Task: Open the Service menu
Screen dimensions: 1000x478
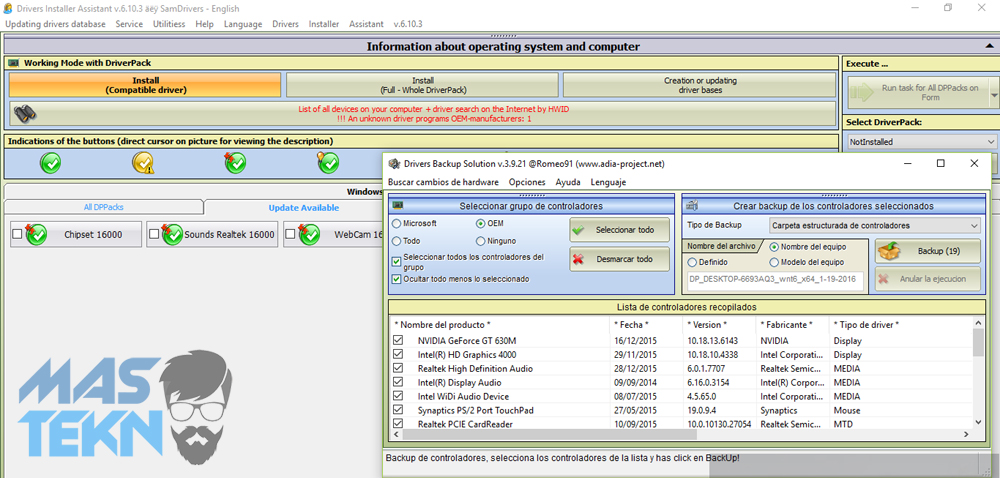Action: click(x=129, y=24)
